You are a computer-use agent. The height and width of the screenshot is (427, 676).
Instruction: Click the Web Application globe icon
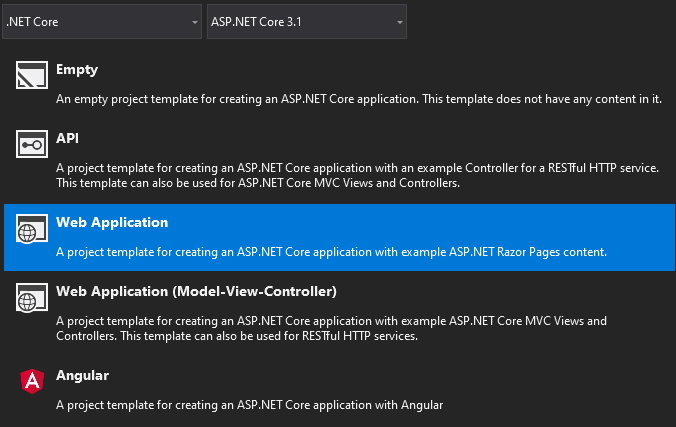(x=32, y=228)
